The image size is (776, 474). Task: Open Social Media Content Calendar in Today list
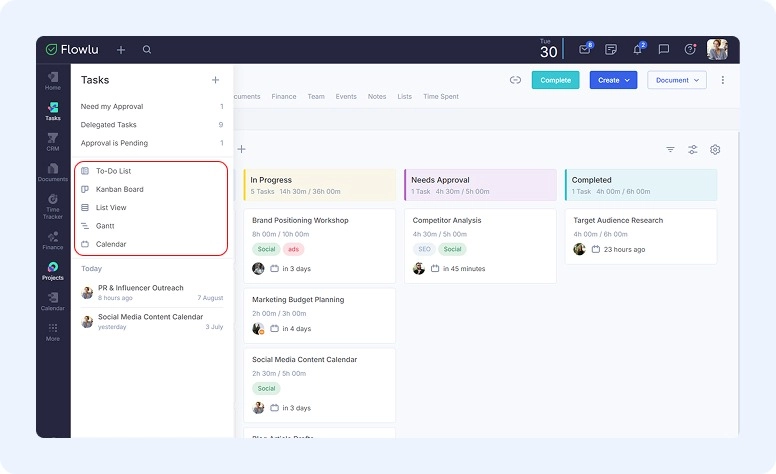[152, 322]
